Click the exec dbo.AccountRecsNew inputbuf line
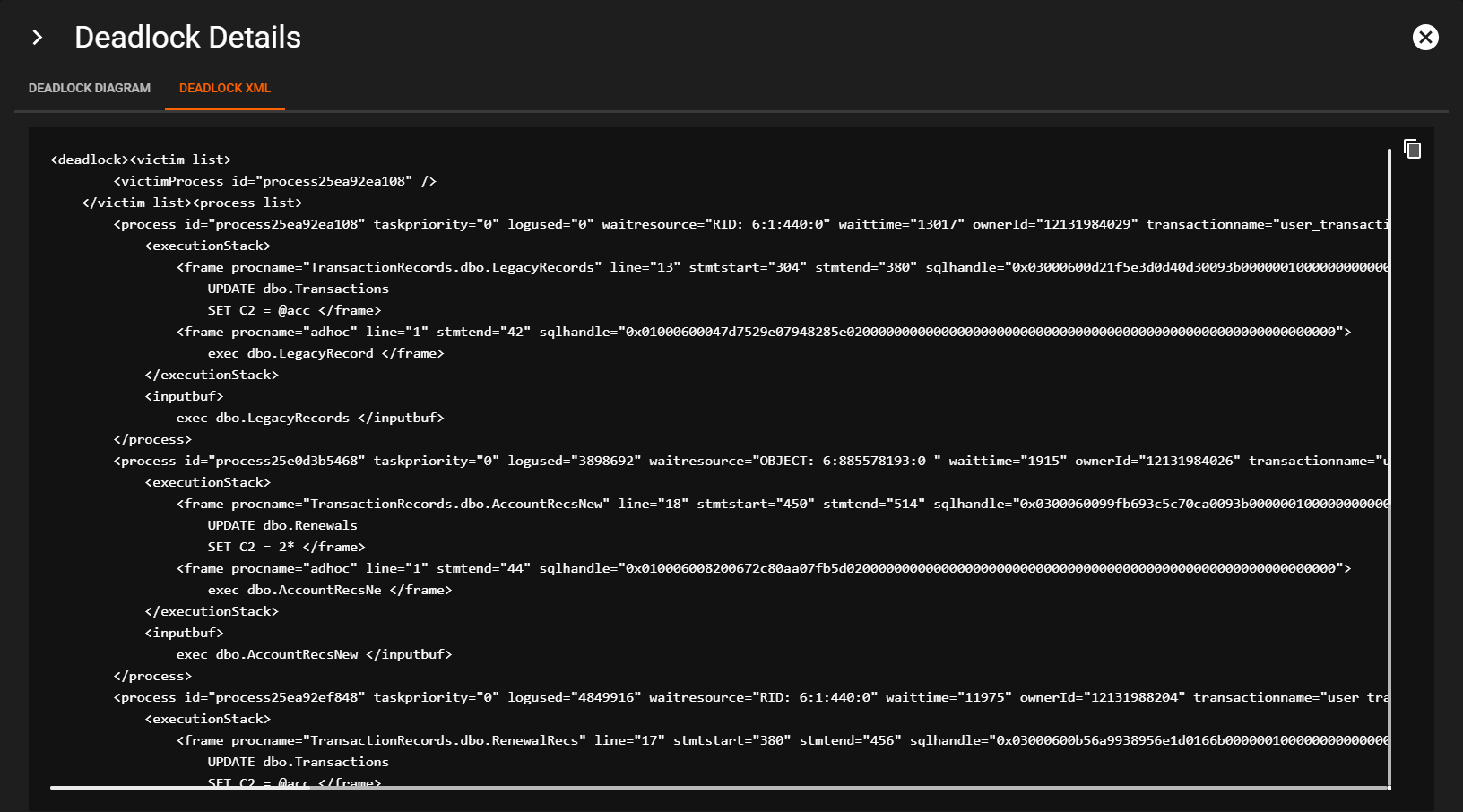 pos(314,654)
